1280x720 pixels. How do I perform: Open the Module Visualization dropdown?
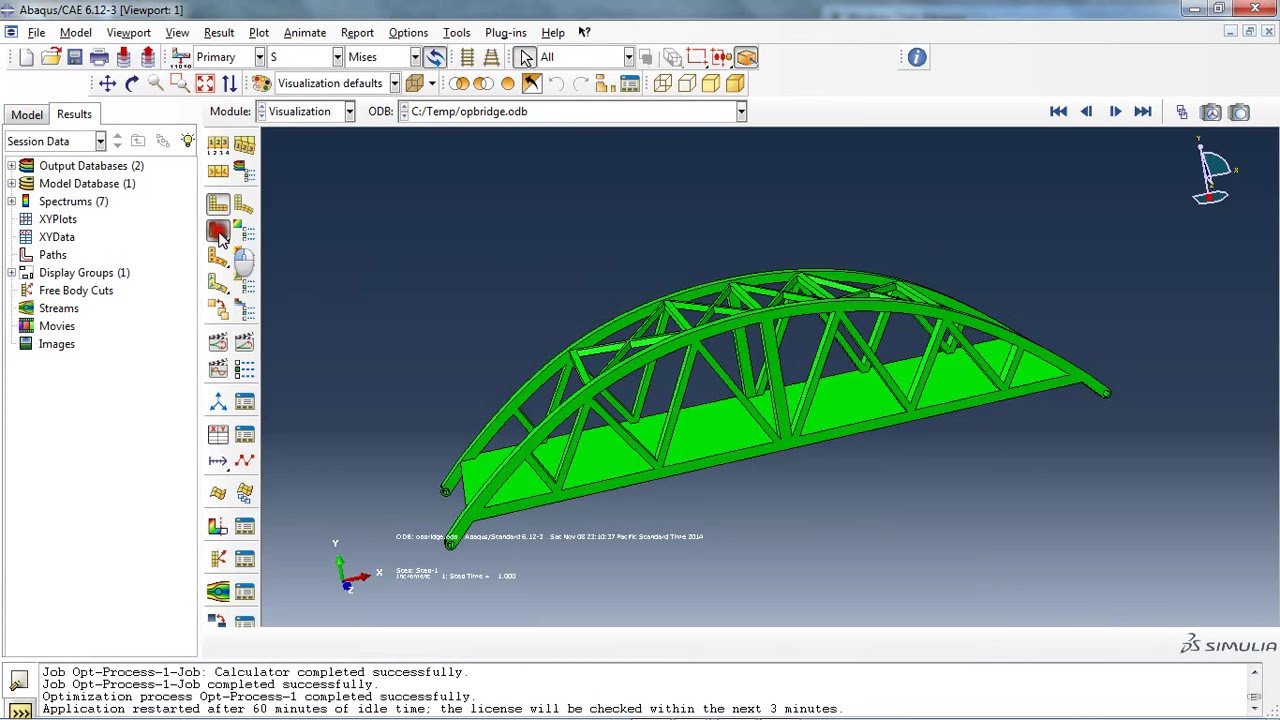[349, 112]
